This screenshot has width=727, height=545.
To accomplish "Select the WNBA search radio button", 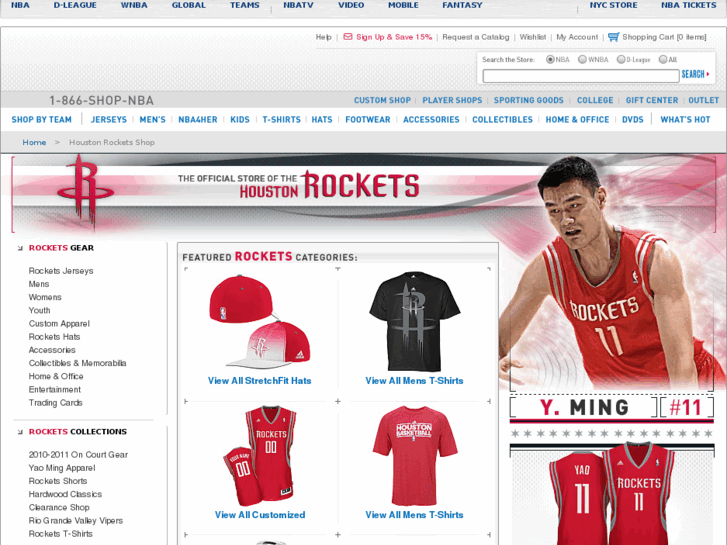I will click(x=582, y=59).
